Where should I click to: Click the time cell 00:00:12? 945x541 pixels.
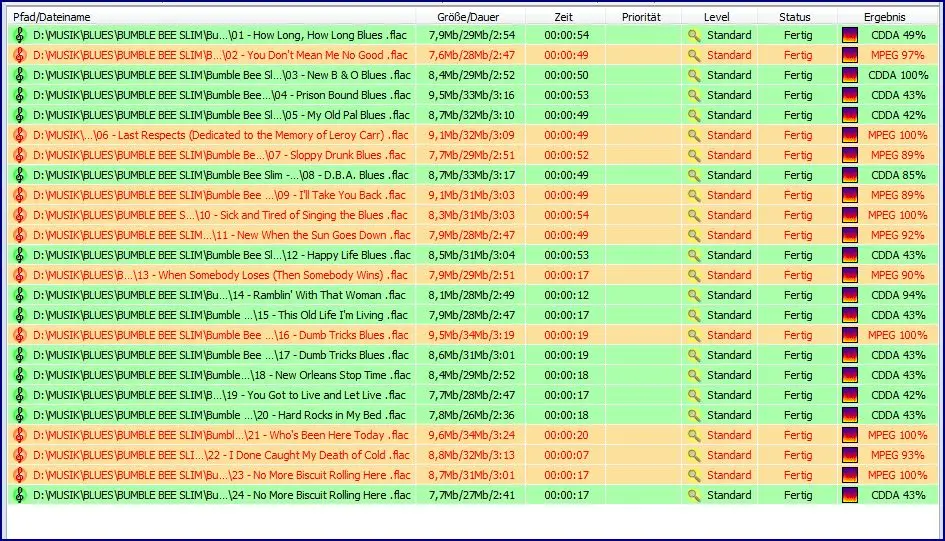567,295
